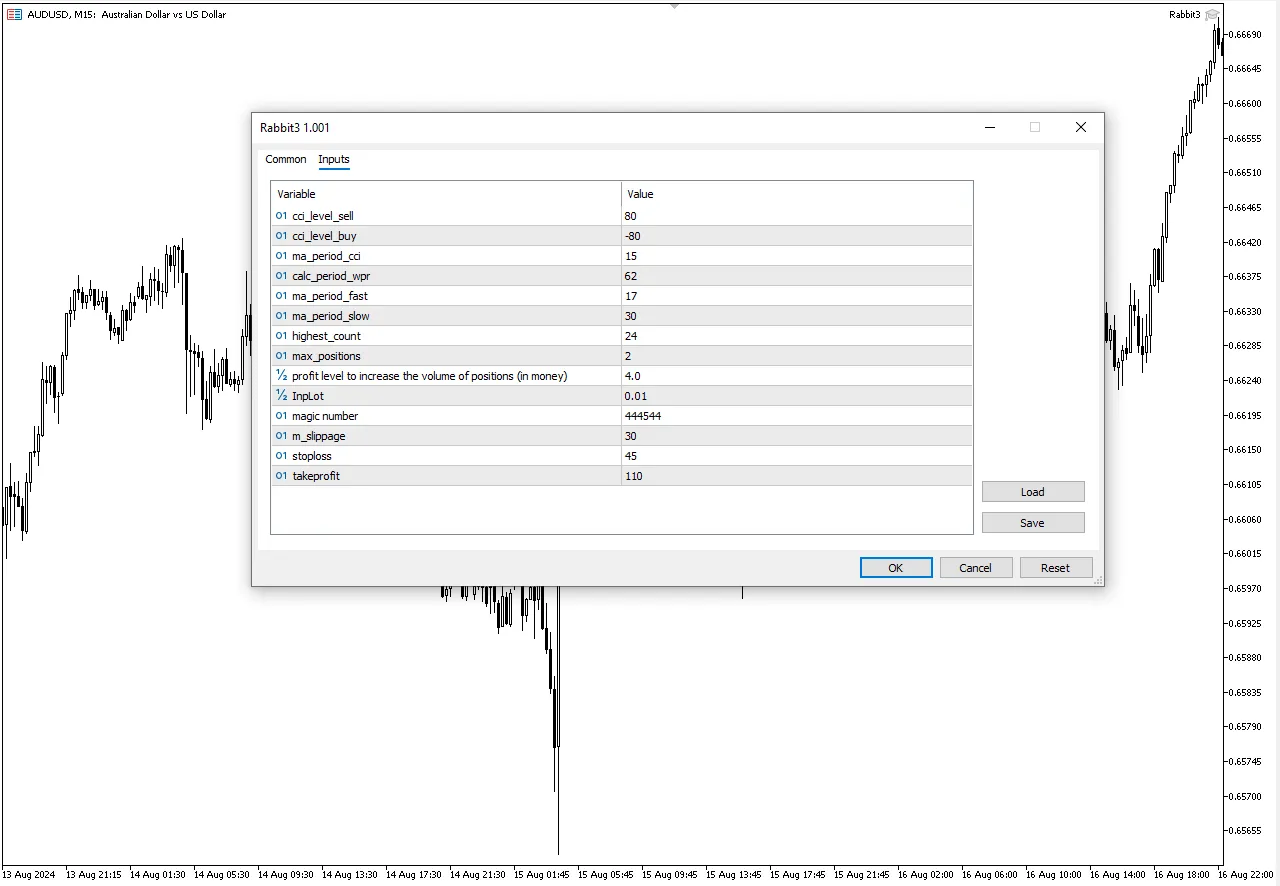Screen dimensions: 1280x886
Task: Select the Inputs tab
Action: (334, 159)
